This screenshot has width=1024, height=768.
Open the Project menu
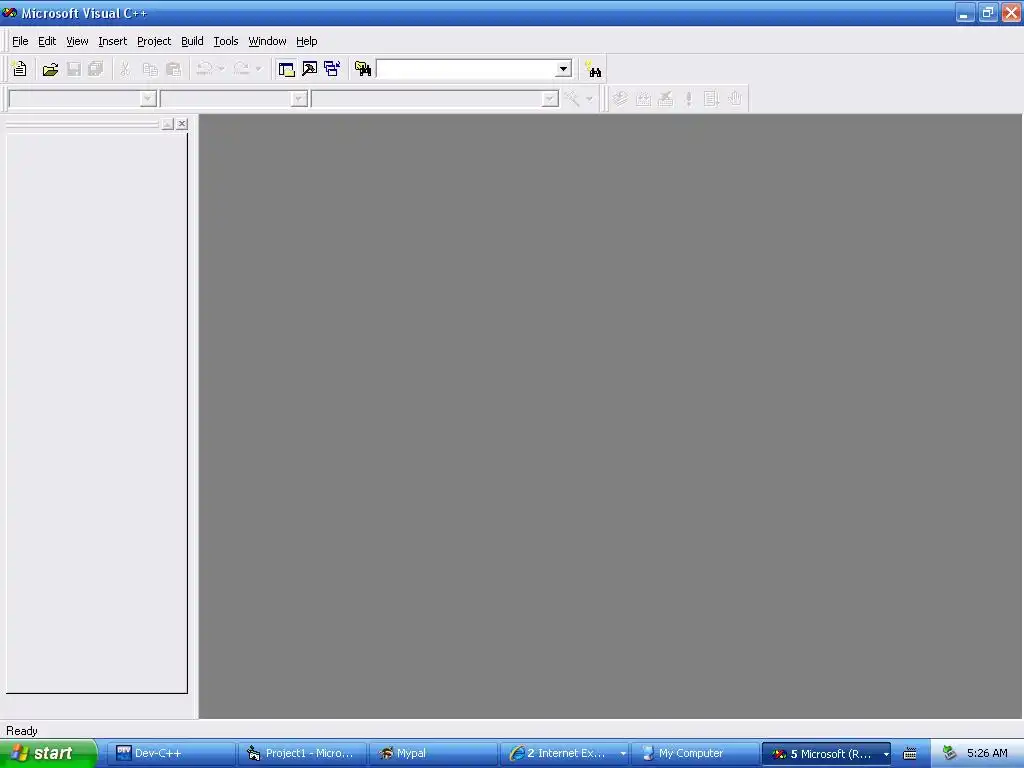click(x=154, y=41)
